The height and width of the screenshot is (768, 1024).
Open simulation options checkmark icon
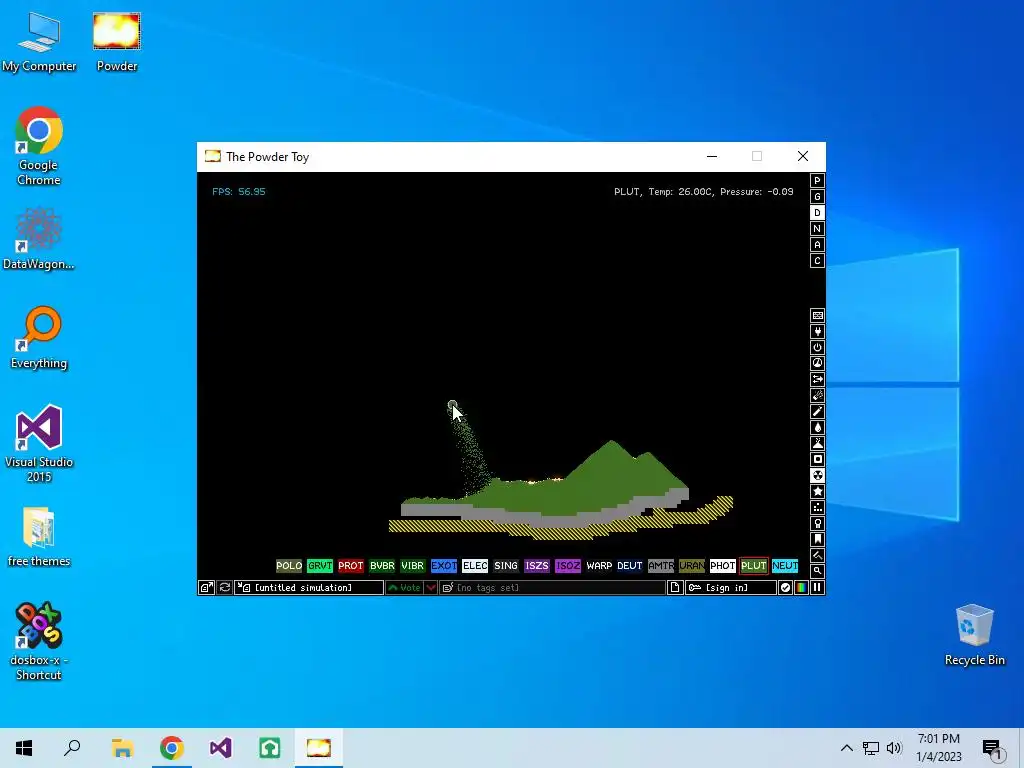click(785, 588)
